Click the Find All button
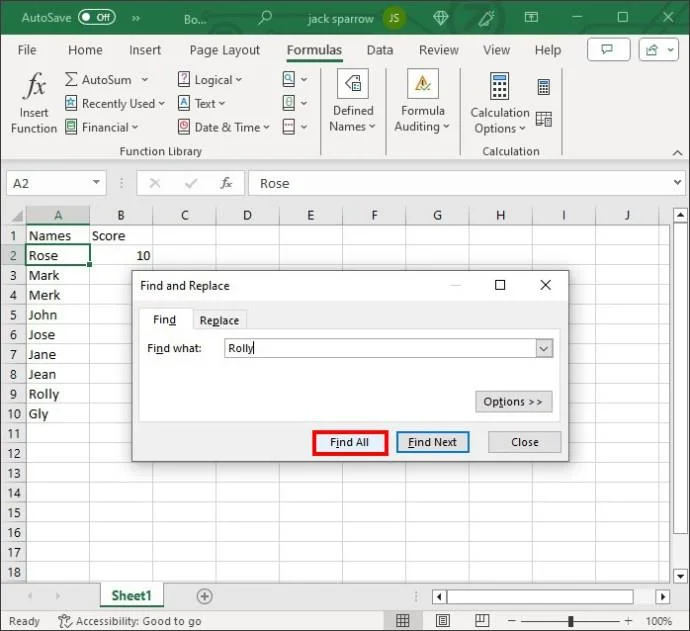Image resolution: width=690 pixels, height=631 pixels. [x=349, y=442]
